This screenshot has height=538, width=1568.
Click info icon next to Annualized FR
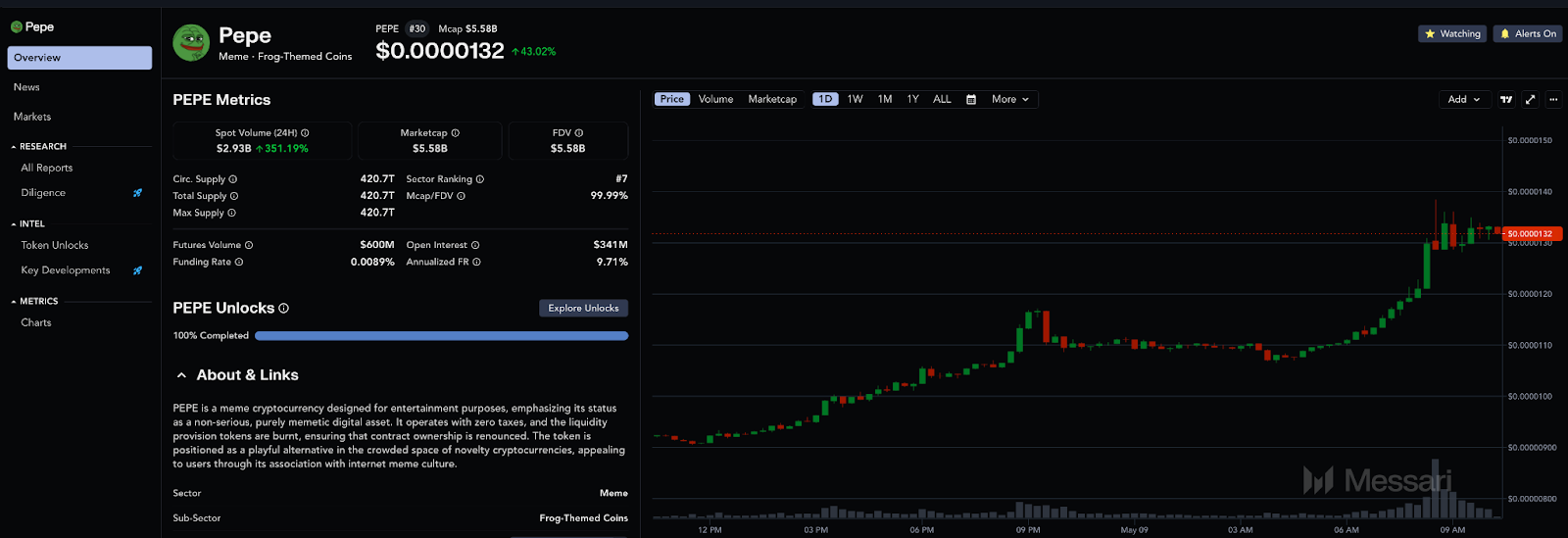(477, 262)
